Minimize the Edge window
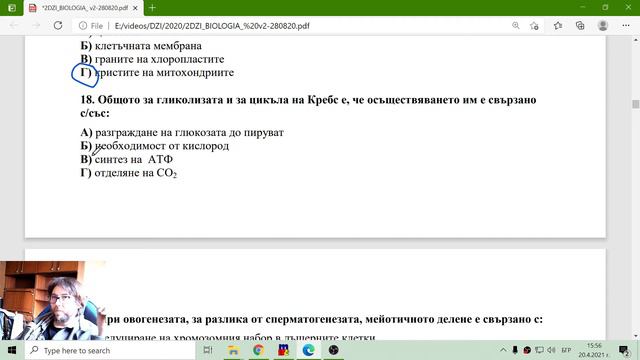Screen dimensions: 640x360 coord(583,7)
